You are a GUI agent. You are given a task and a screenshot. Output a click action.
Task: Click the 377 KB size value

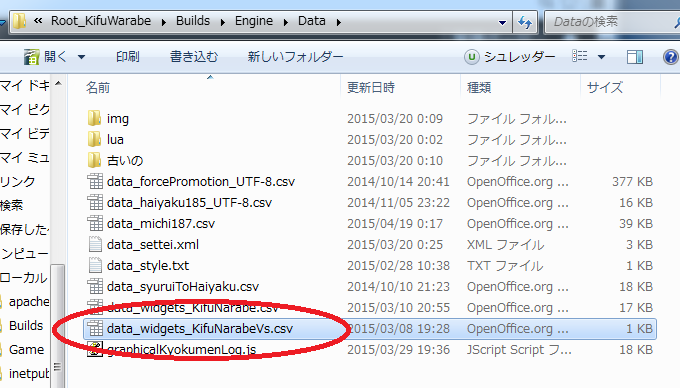(x=632, y=181)
